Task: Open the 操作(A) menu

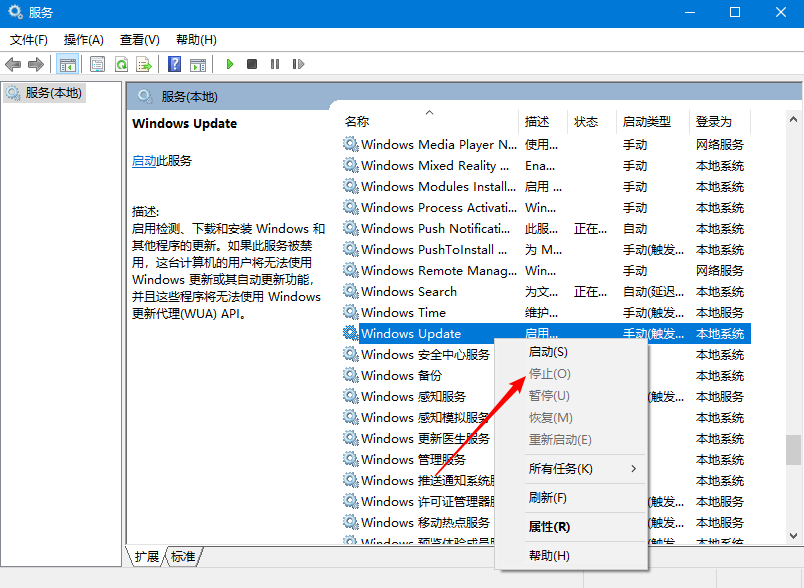Action: (84, 39)
